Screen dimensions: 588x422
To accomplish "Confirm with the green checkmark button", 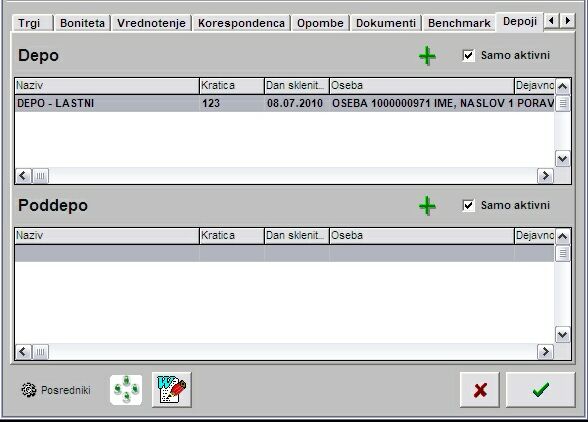I will 540,390.
